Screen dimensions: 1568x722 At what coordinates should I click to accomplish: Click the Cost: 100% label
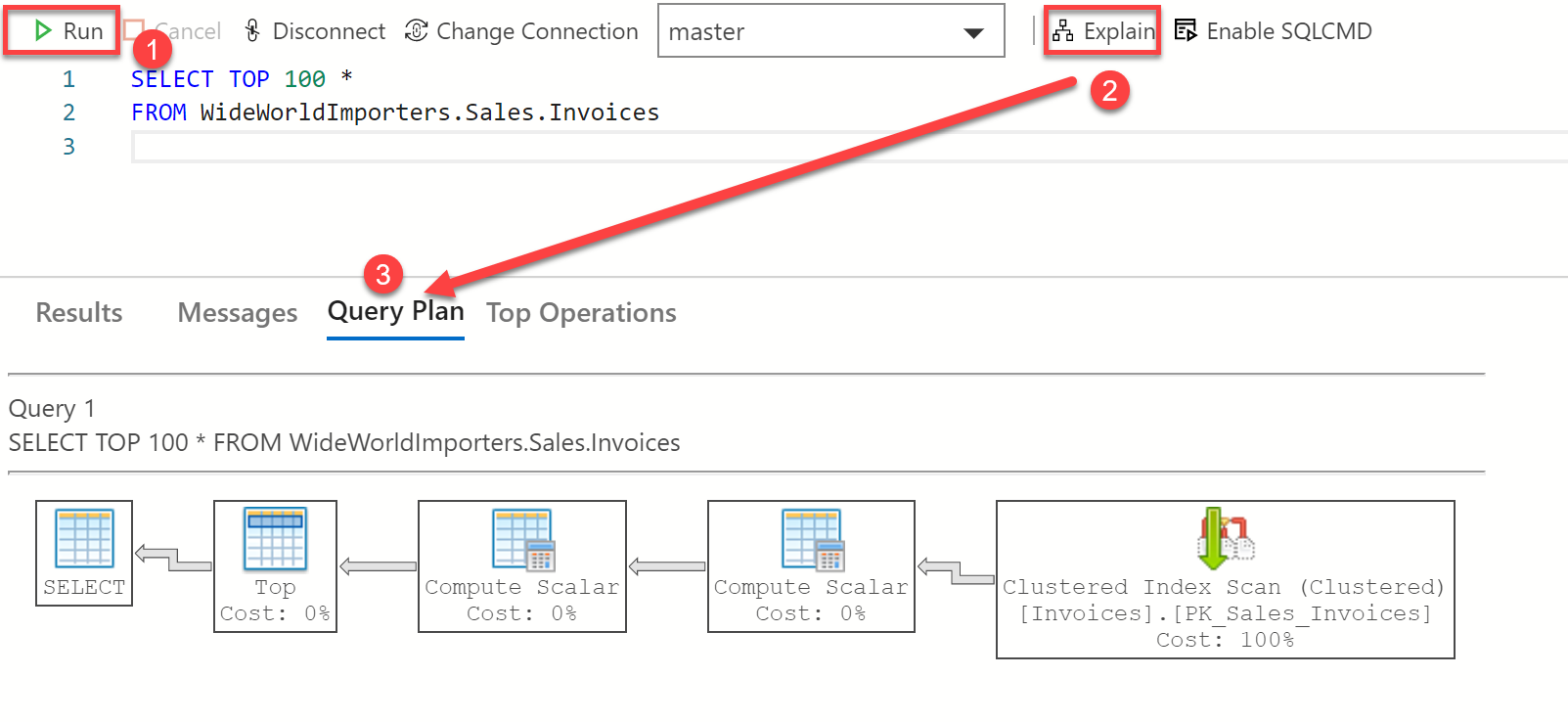pos(1226,640)
